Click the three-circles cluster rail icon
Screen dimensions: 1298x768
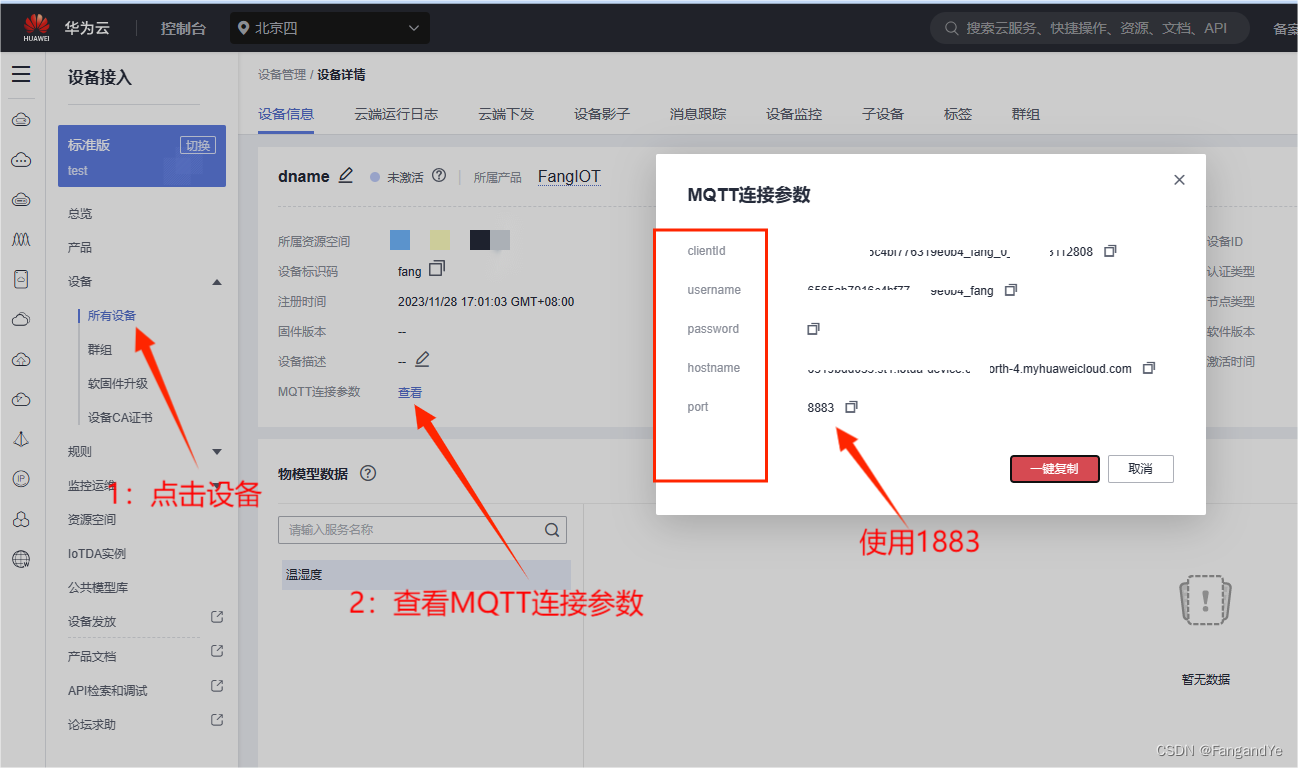[21, 519]
